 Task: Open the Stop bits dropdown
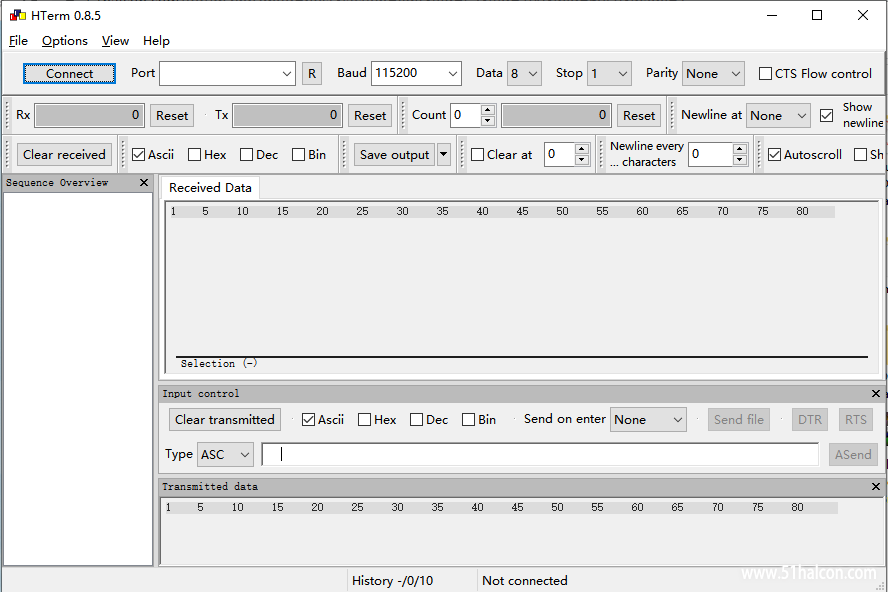609,74
